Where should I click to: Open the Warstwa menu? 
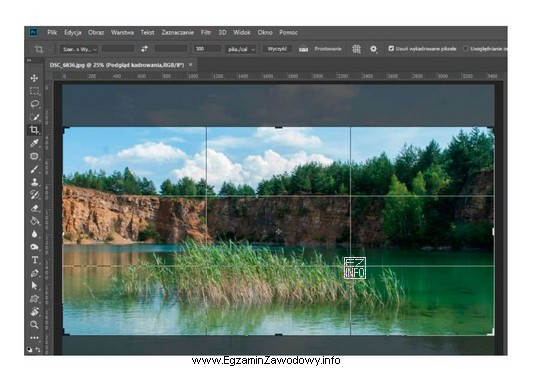(122, 33)
